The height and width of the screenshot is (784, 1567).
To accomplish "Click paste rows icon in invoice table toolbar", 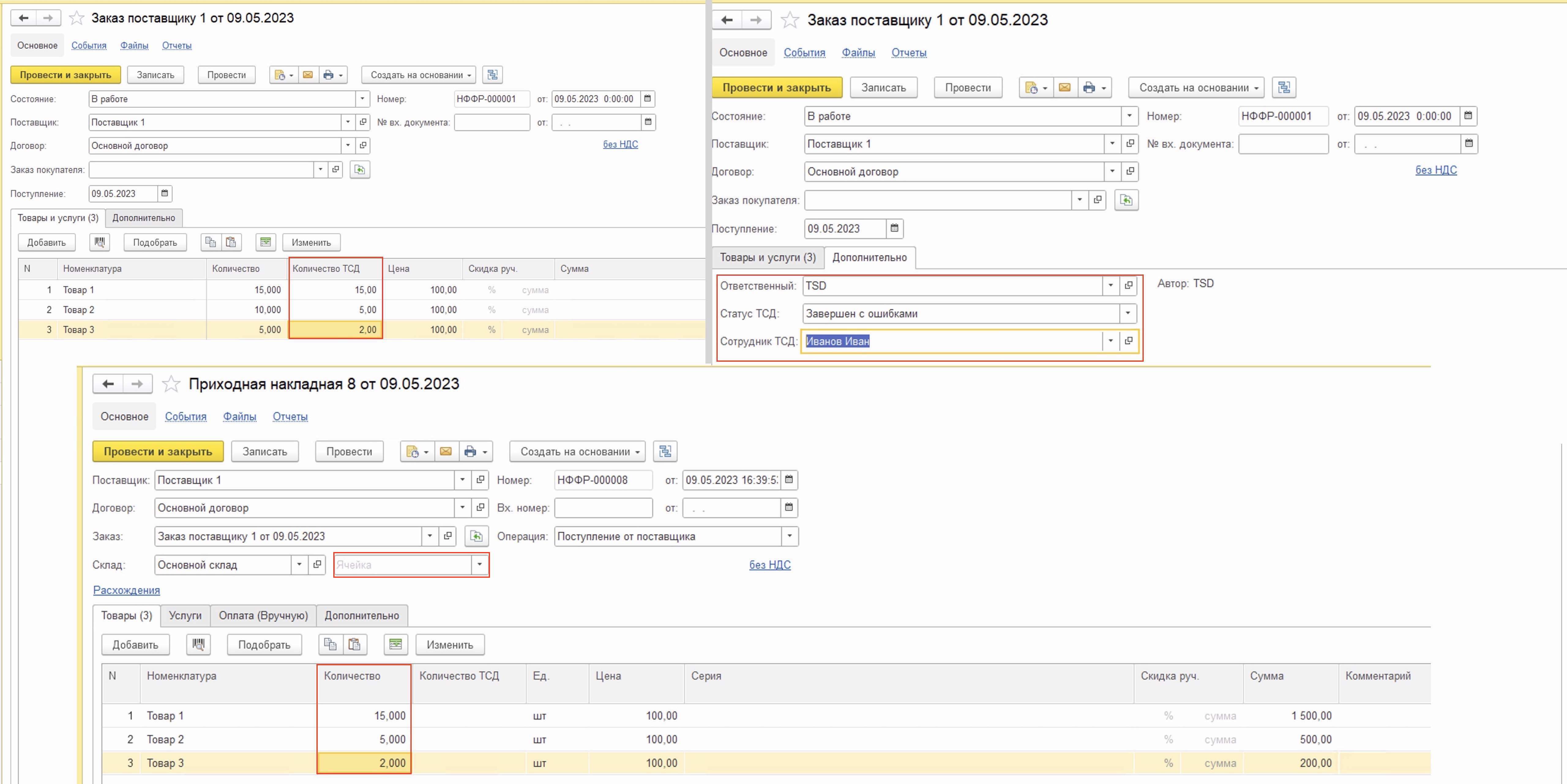I will pyautogui.click(x=355, y=644).
